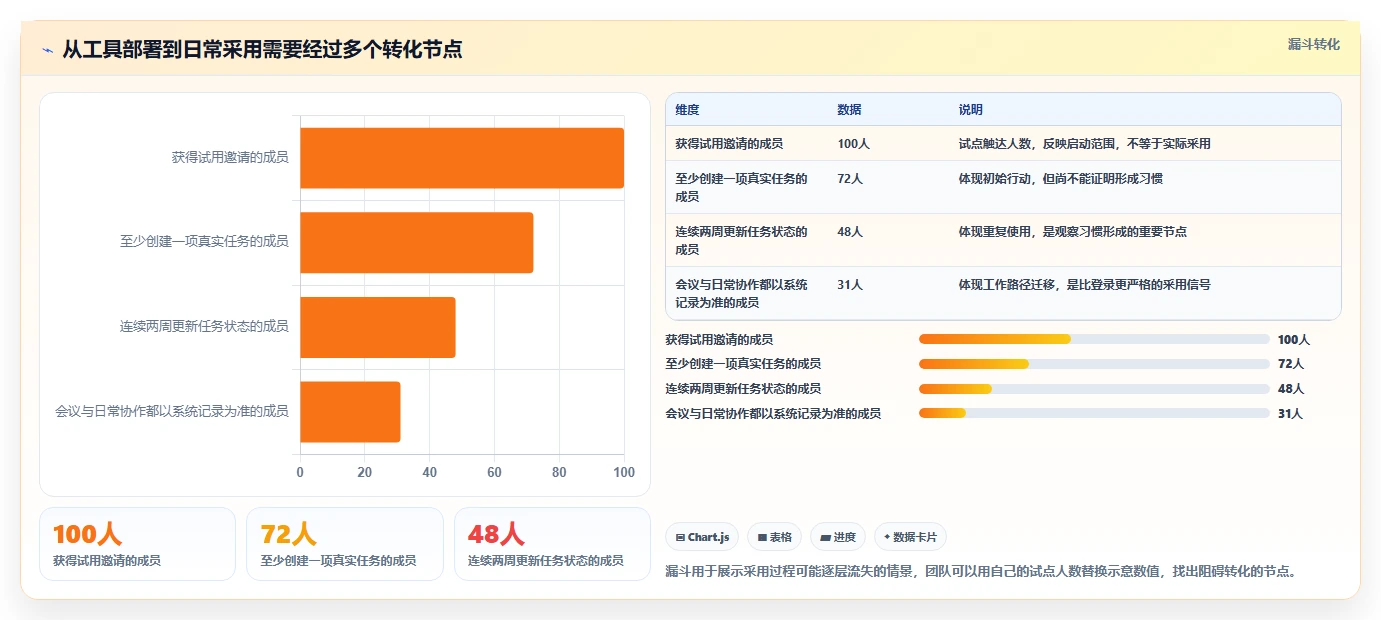The width and height of the screenshot is (1381, 620).
Task: Click table text 试点触达人数，反映启动范围，不等于实际采用
Action: pos(1084,143)
